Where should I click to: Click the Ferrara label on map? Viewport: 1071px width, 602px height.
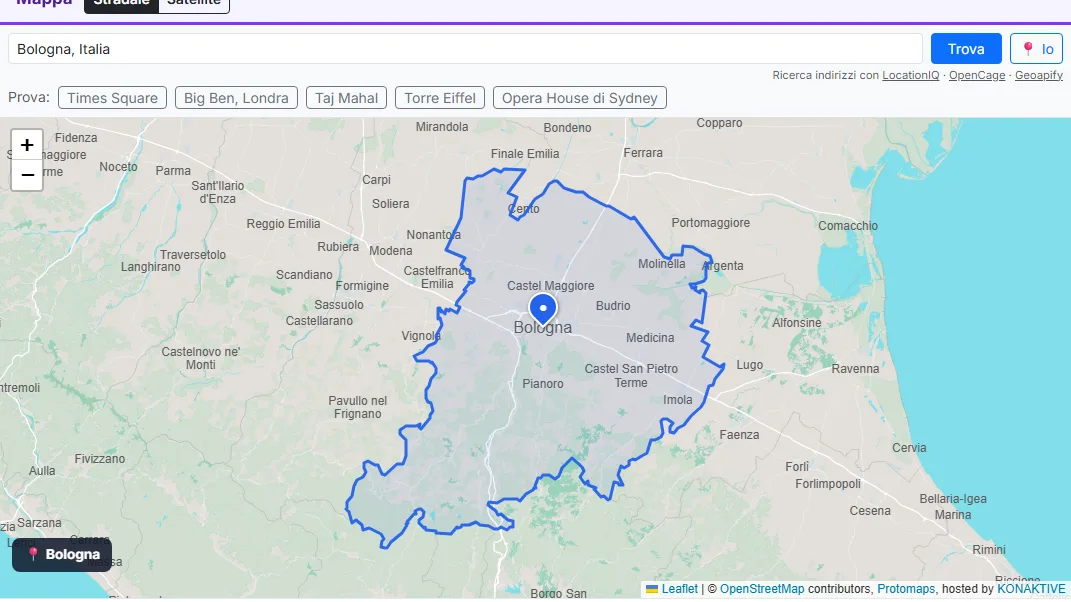(643, 153)
